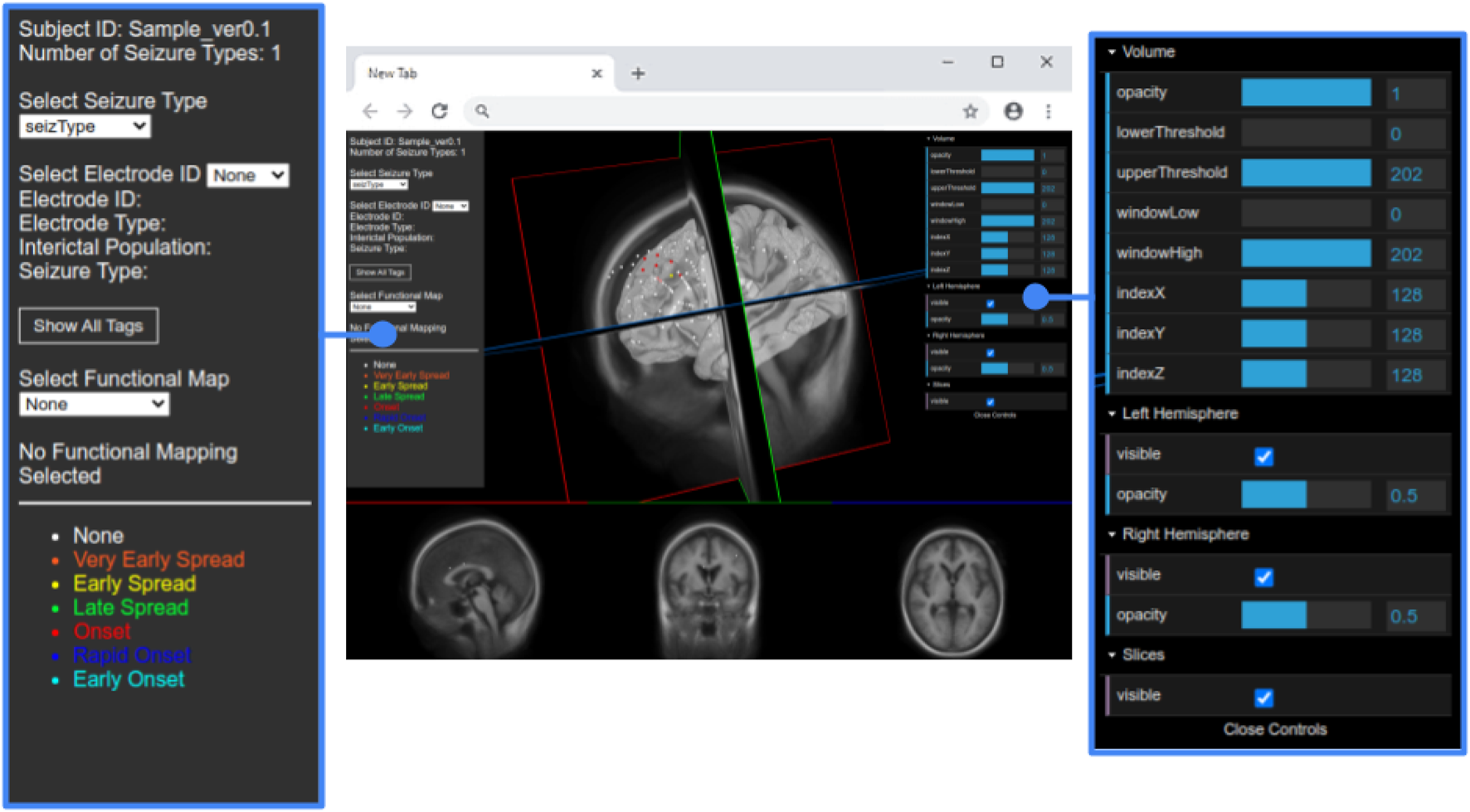1470x812 pixels.
Task: Click the Show All Tags button
Action: tap(89, 326)
